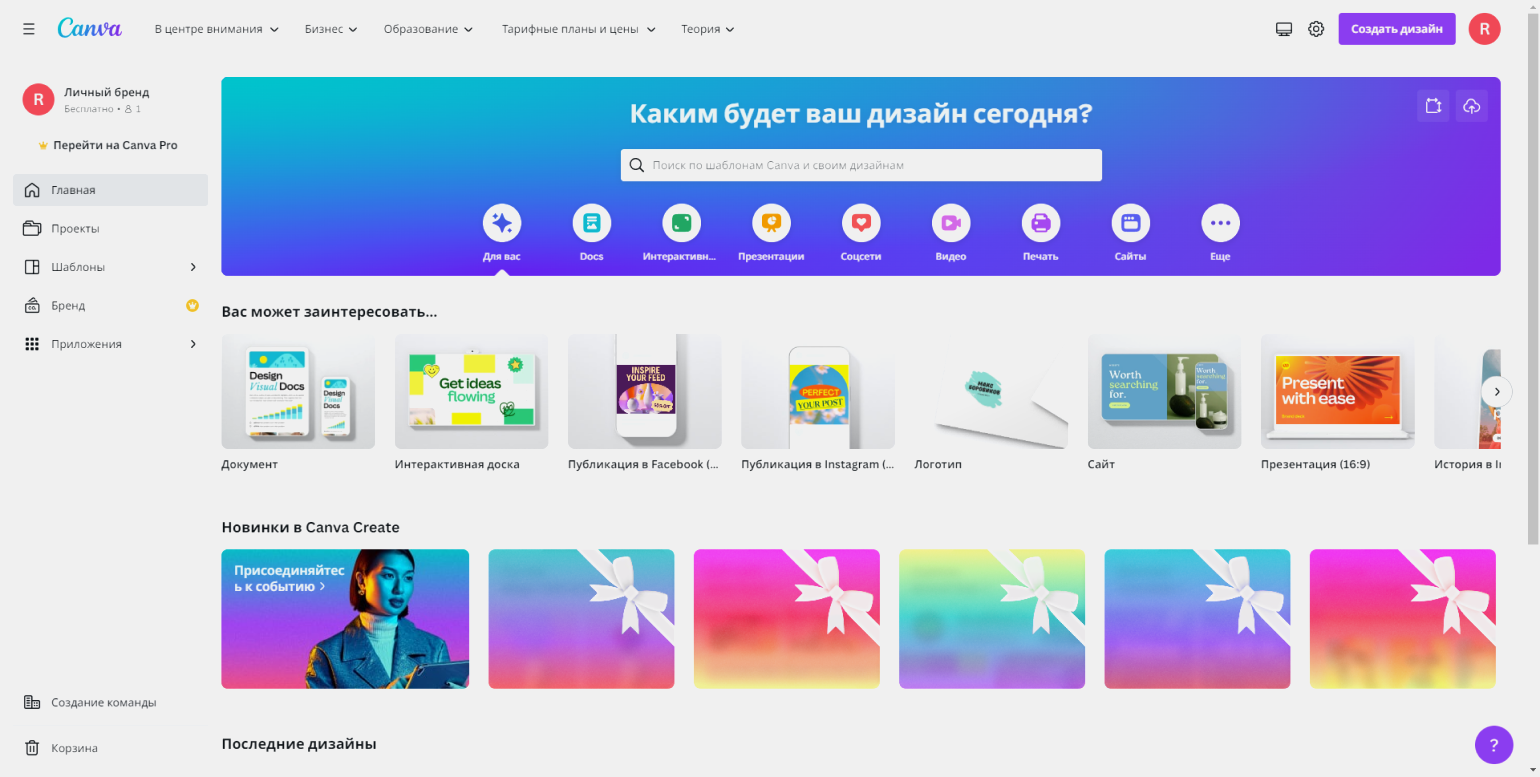This screenshot has width=1540, height=777.
Task: Open Шаблоны in the sidebar
Action: click(110, 267)
